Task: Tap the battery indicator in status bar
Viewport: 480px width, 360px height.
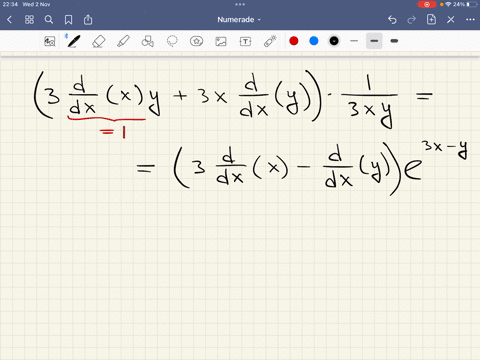Action: pyautogui.click(x=472, y=4)
